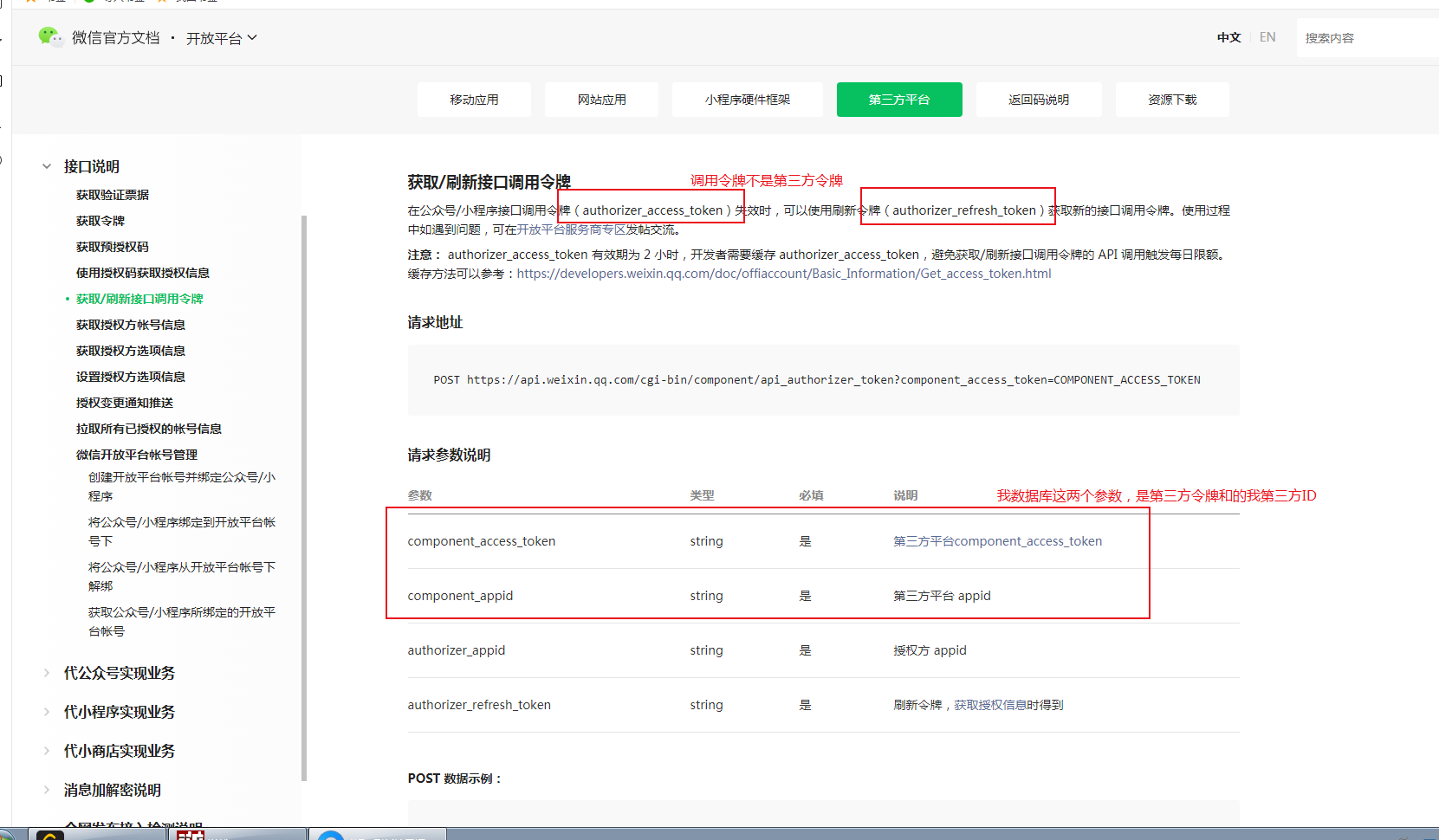Click the authorizer_refresh_token parameter name

tap(479, 705)
